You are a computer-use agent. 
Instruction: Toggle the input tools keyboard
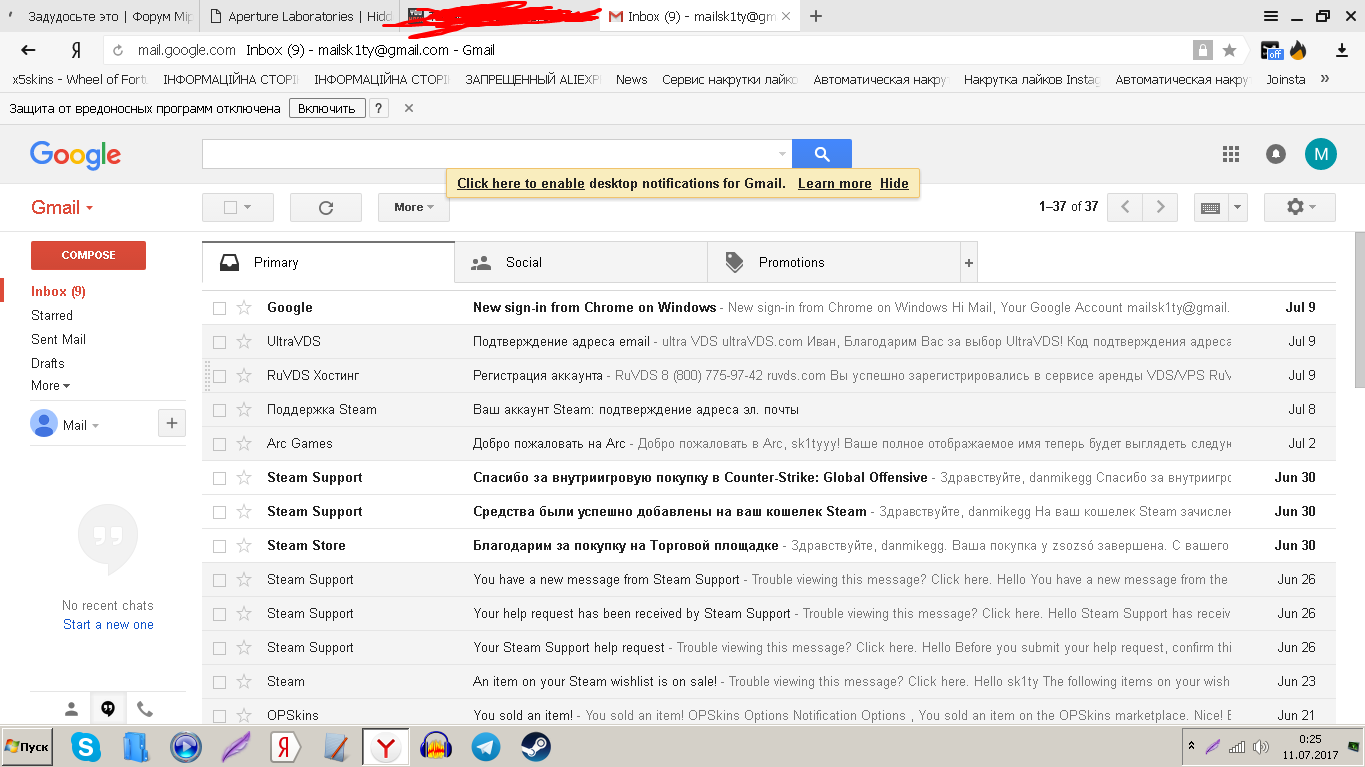point(1210,207)
